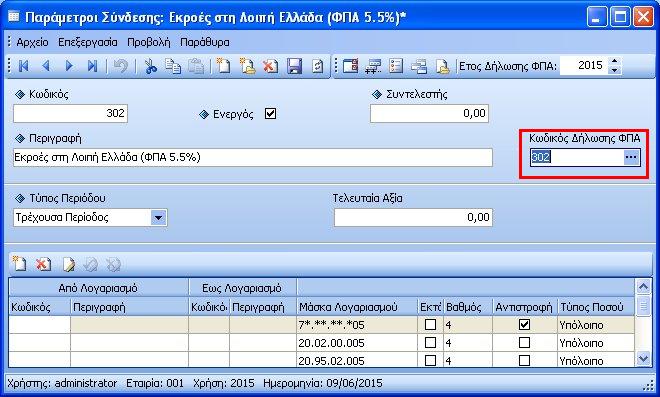The image size is (660, 397).
Task: Click the copy icon in toolbar
Action: (x=173, y=66)
